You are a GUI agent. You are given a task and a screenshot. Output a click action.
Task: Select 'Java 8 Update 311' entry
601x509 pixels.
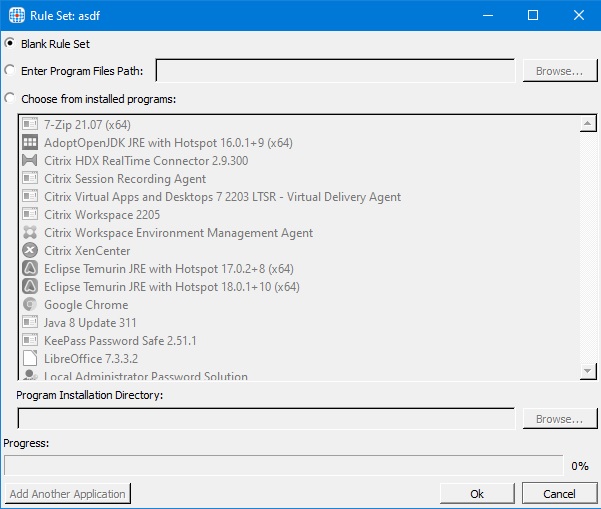coord(90,323)
